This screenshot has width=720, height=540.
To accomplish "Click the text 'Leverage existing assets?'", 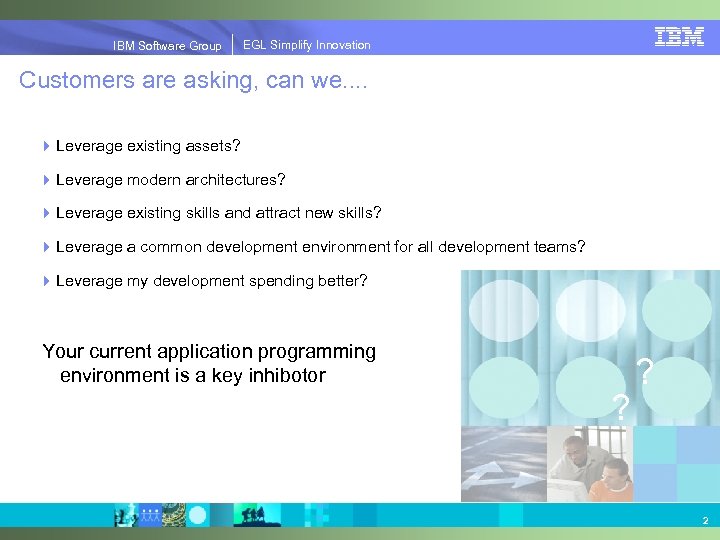I will (148, 146).
